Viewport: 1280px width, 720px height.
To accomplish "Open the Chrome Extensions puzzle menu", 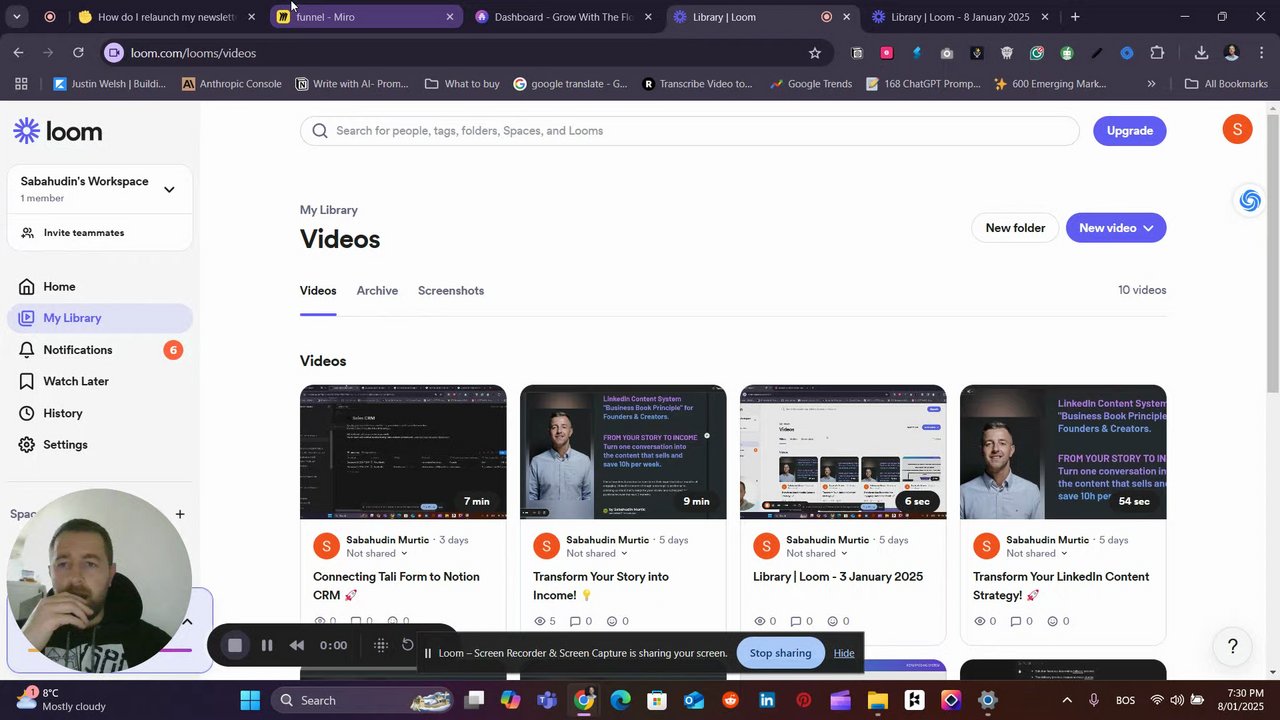I will [1157, 53].
